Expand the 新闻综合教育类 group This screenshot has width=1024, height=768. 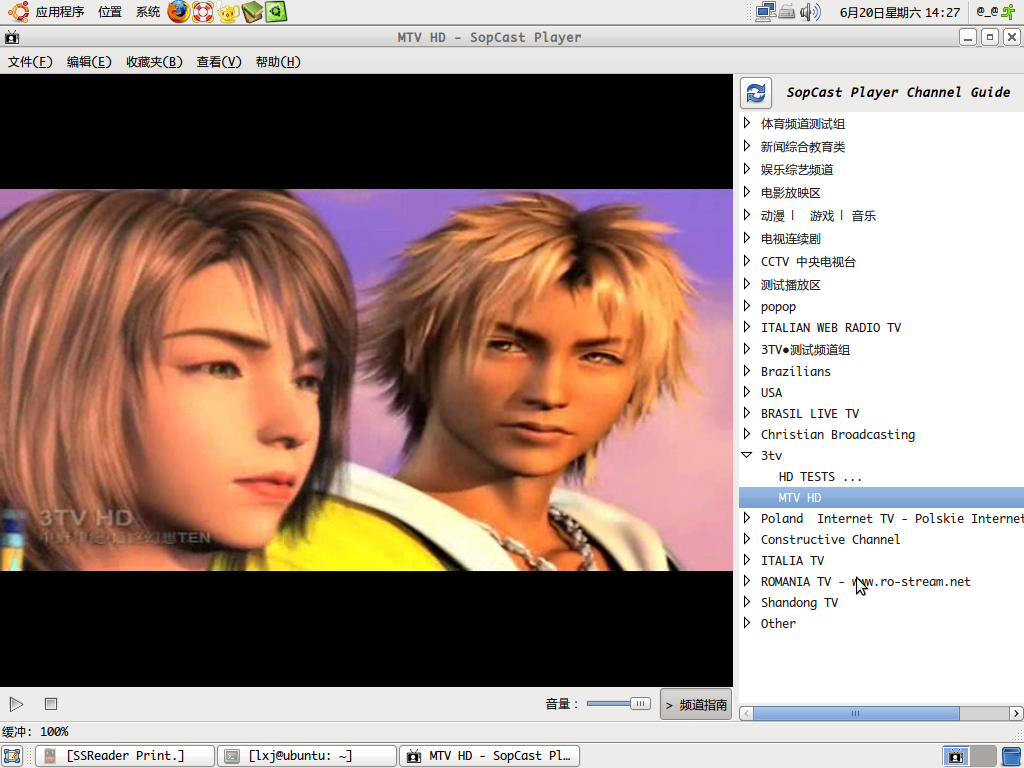pos(747,146)
